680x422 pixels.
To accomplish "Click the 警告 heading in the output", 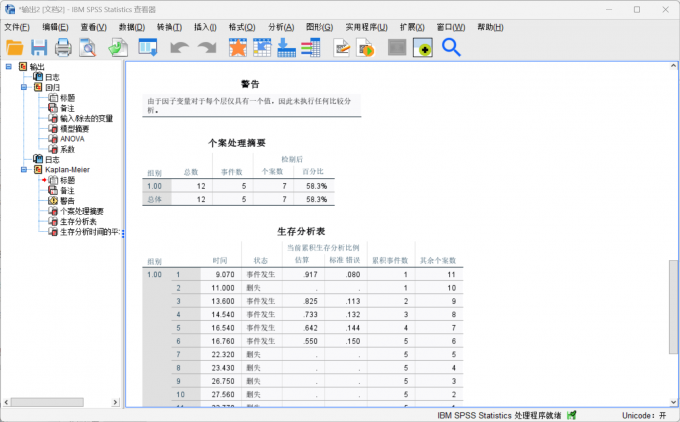I will tap(250, 84).
